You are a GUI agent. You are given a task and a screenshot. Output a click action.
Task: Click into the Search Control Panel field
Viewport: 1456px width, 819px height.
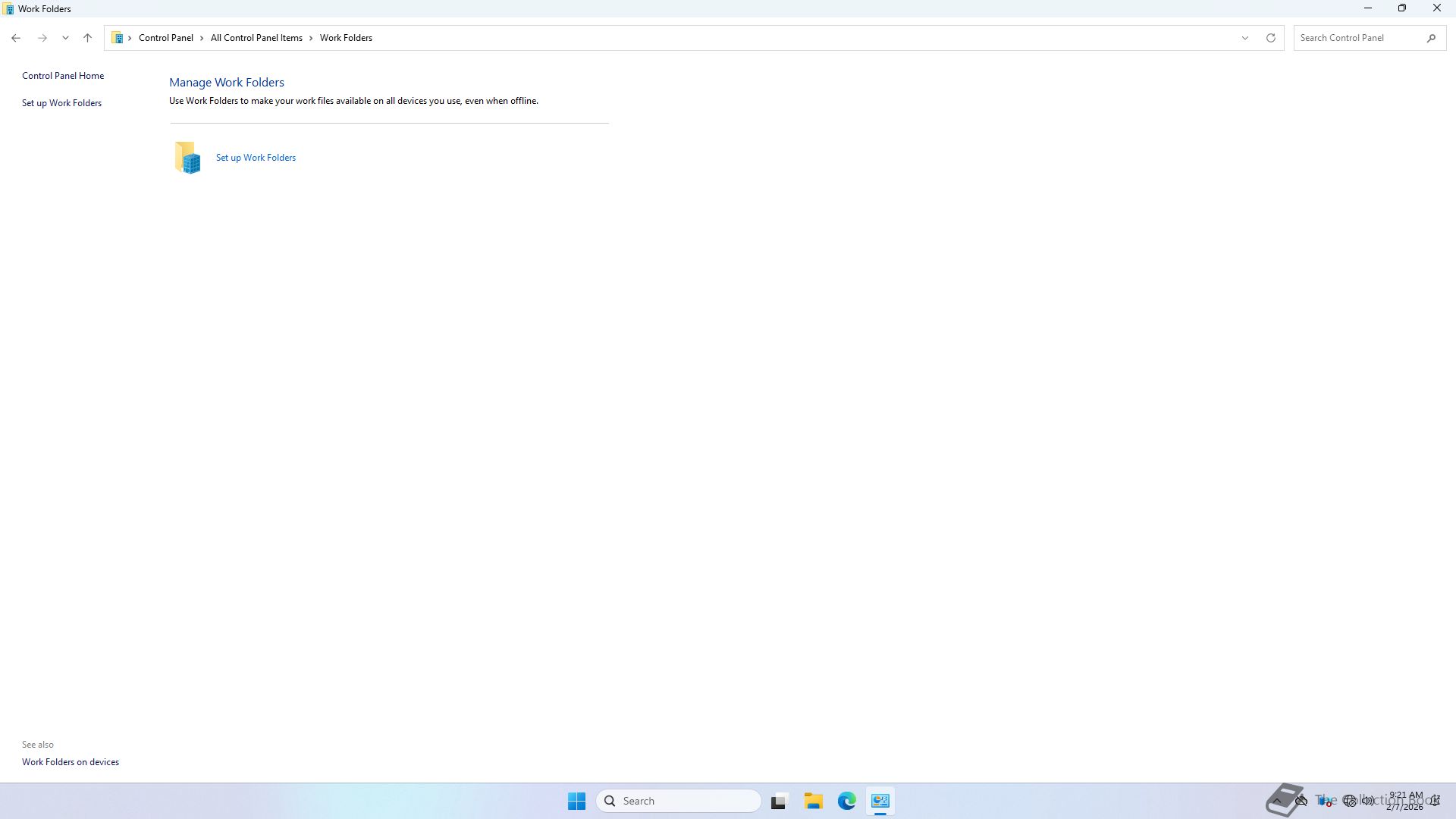point(1357,38)
